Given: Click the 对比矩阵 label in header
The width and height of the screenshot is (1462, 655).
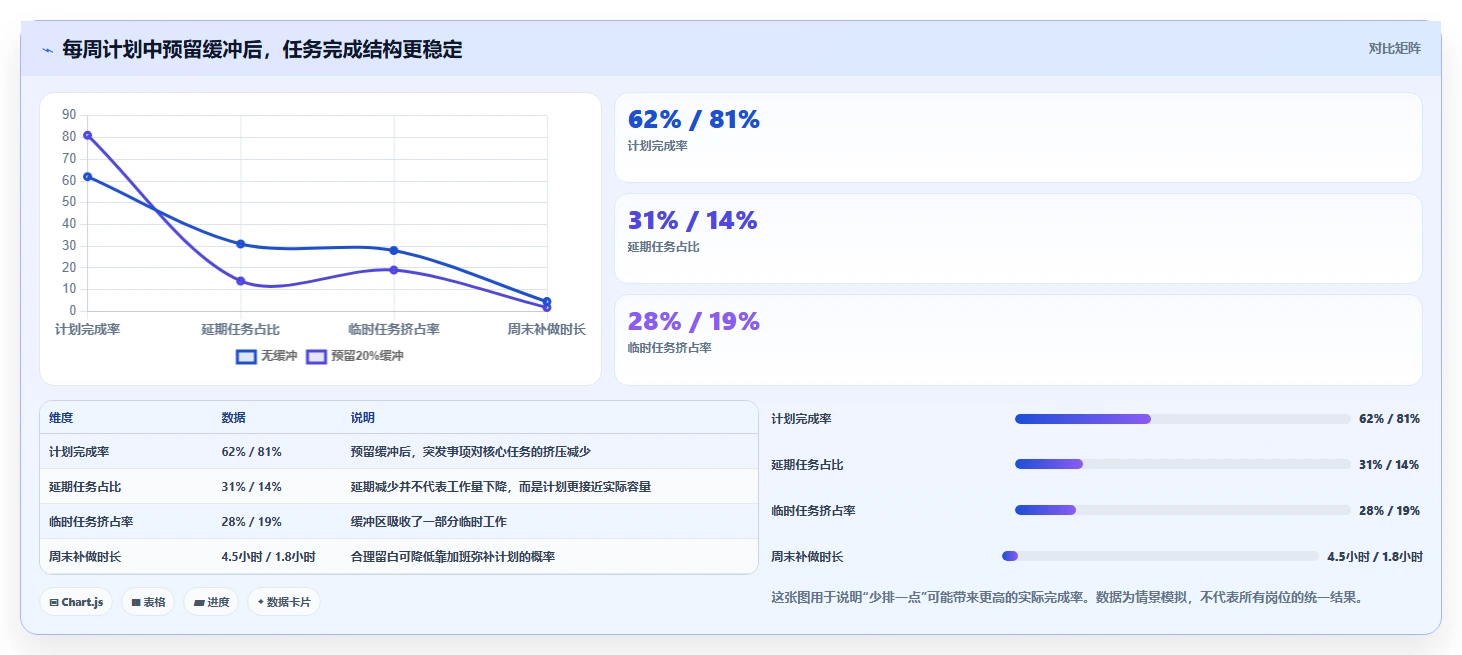Looking at the screenshot, I should [1394, 48].
